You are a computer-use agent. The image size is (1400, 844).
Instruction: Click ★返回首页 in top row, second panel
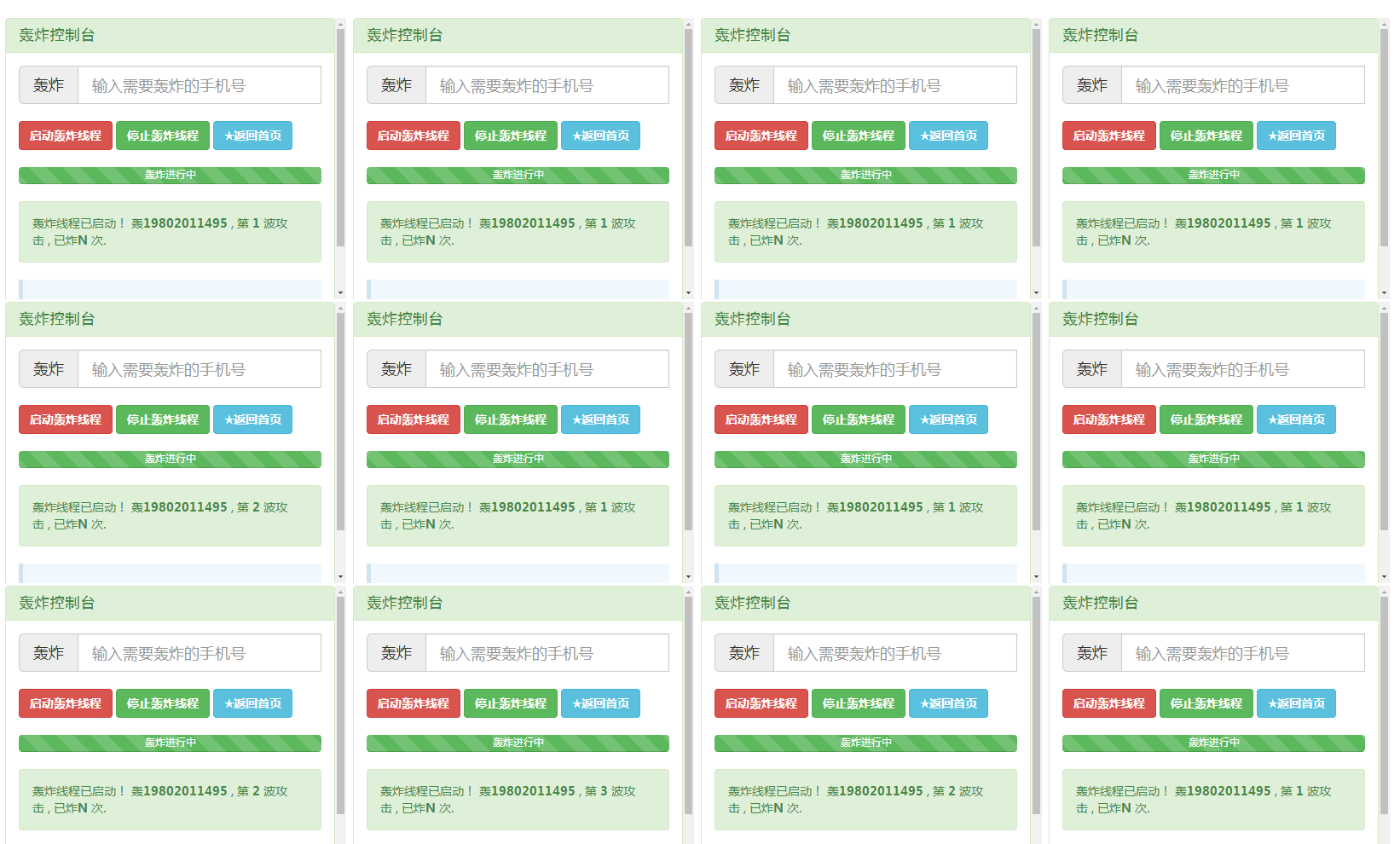(600, 136)
